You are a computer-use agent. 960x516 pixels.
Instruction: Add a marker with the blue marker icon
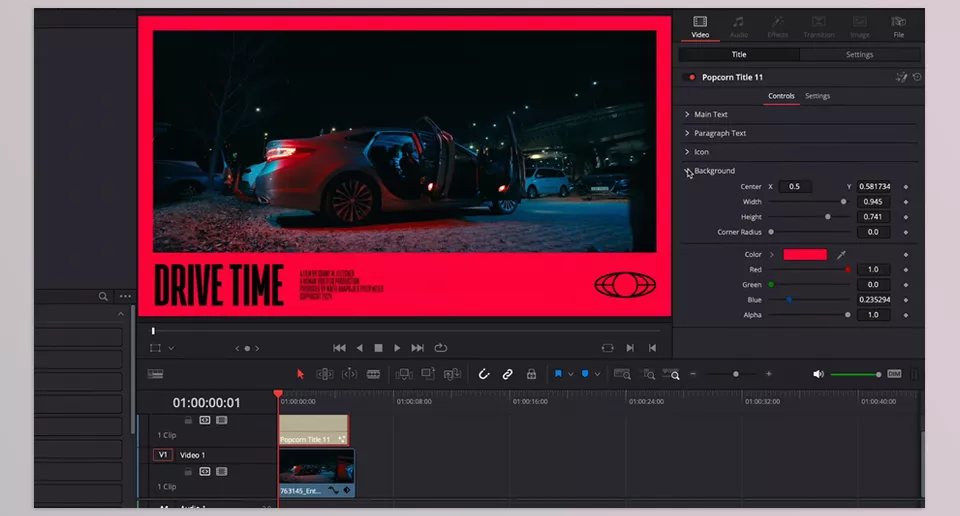[585, 374]
